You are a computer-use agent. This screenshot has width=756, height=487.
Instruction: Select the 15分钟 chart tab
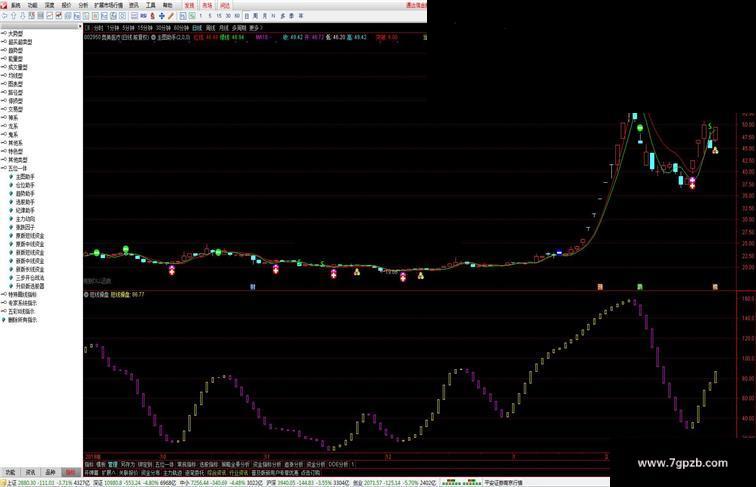point(145,28)
